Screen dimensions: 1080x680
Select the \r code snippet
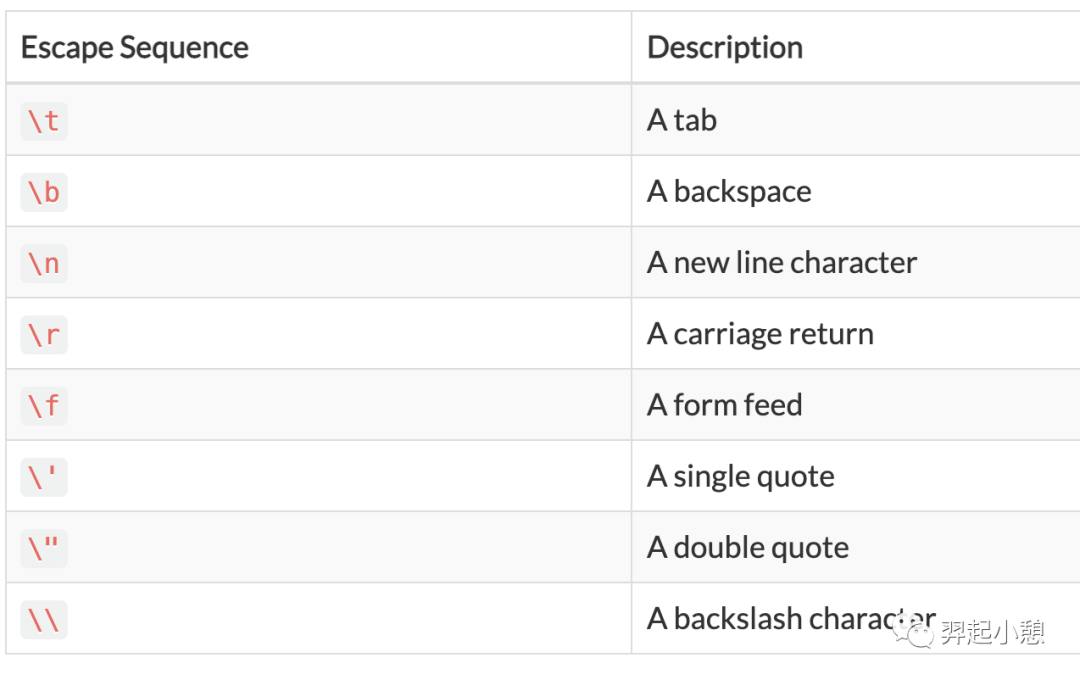[44, 334]
